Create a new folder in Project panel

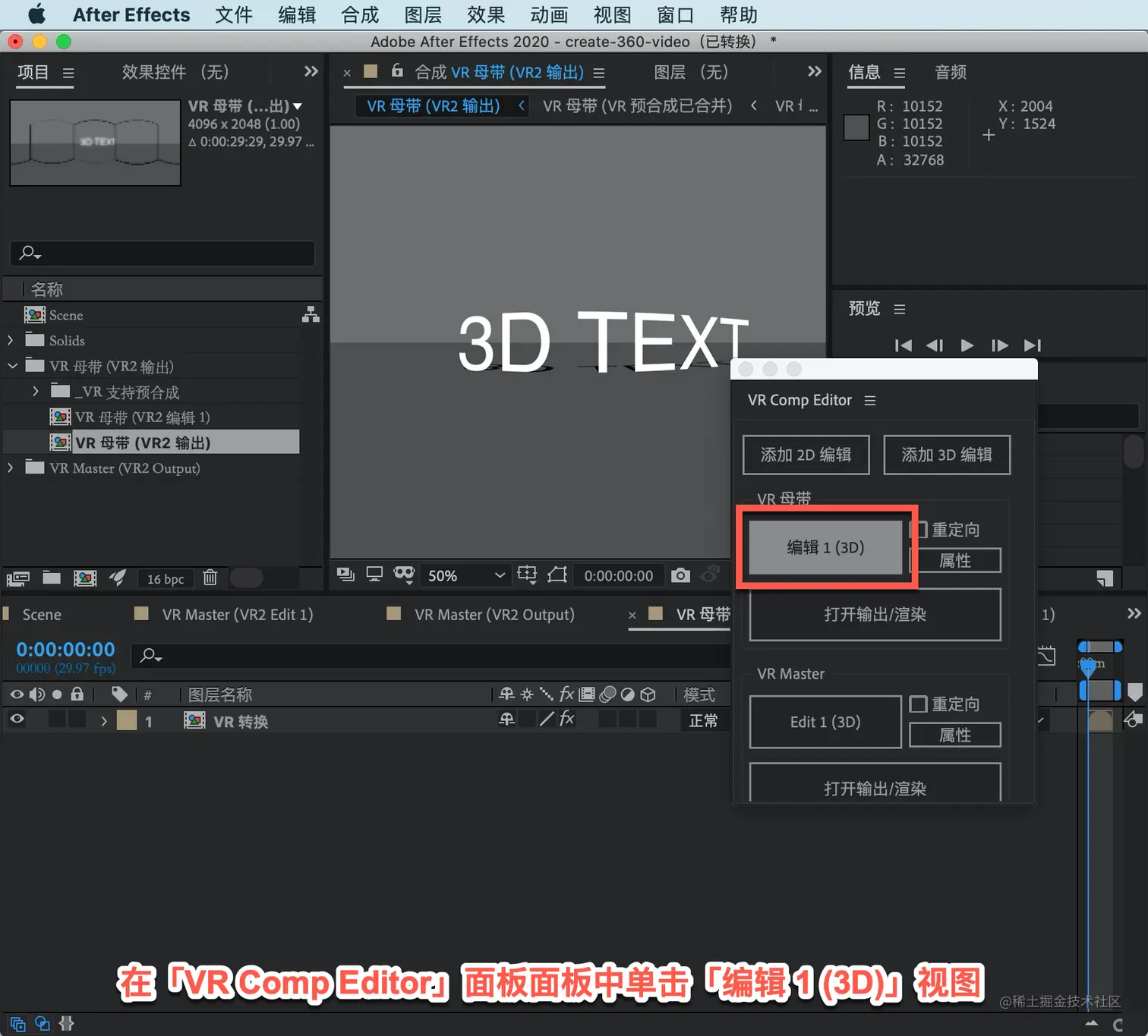(52, 578)
